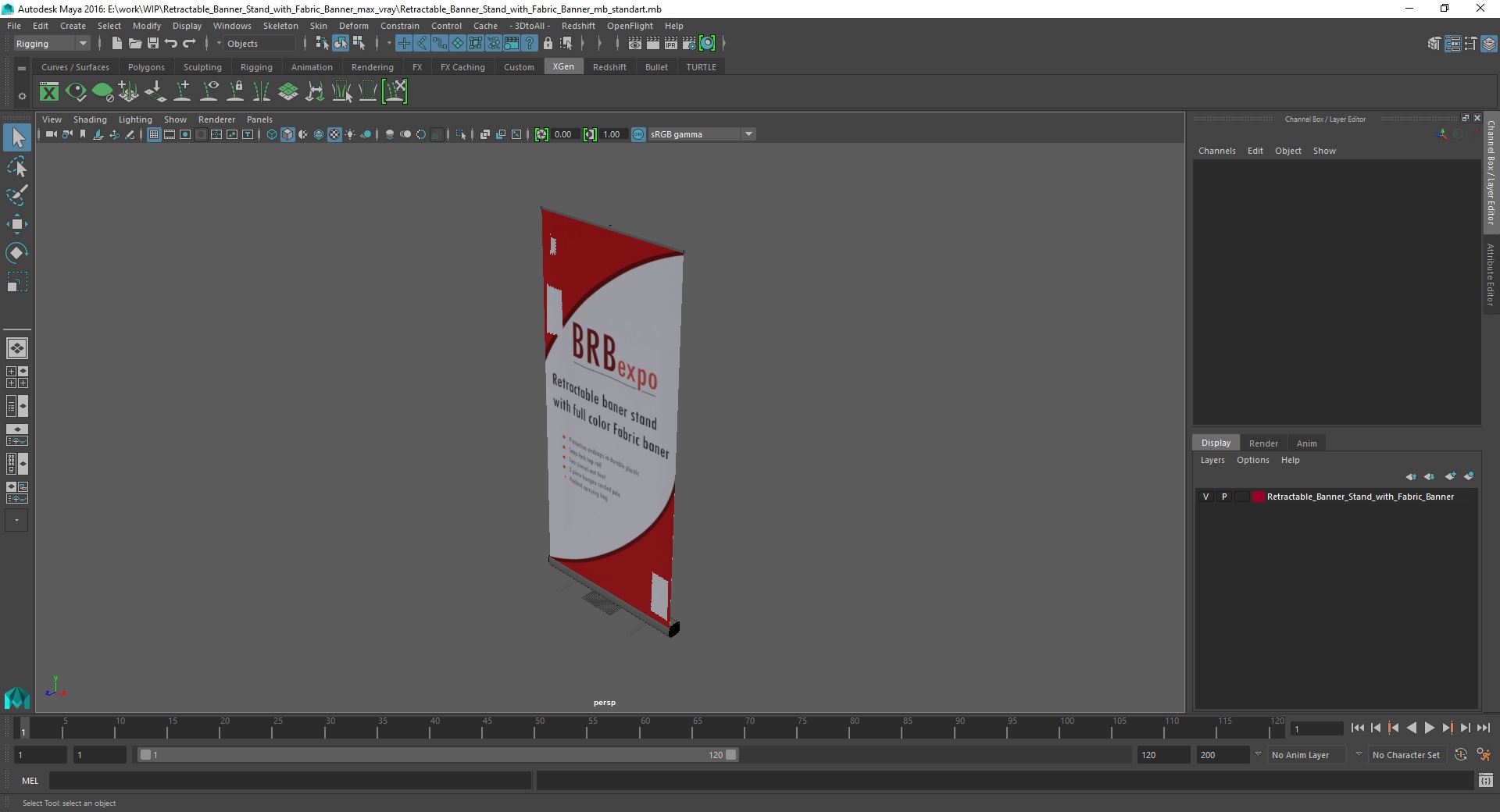
Task: Open the script editor icon
Action: tap(1486, 780)
